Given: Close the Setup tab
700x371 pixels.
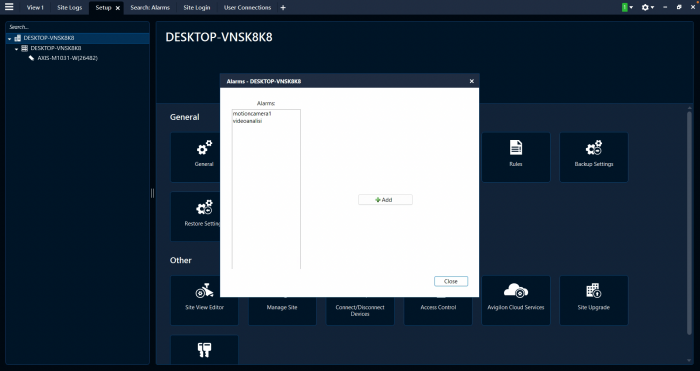Looking at the screenshot, I should [x=118, y=8].
